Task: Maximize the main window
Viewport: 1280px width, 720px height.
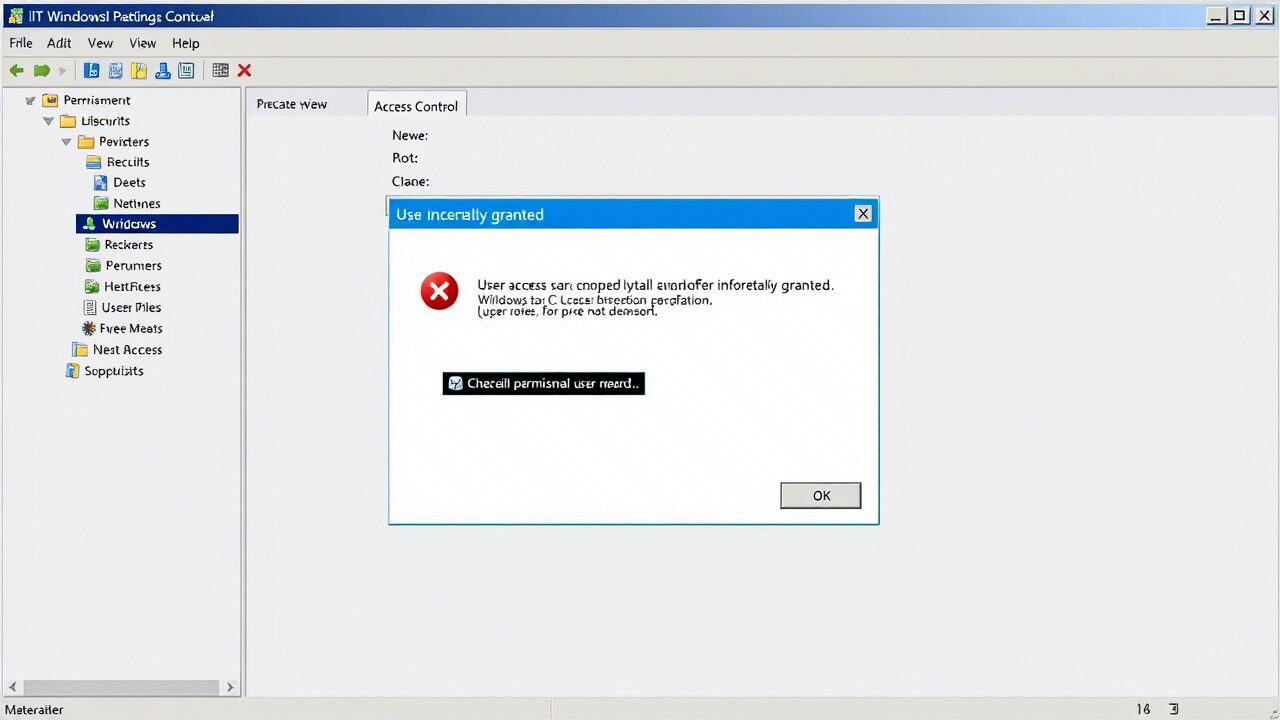Action: [1240, 15]
